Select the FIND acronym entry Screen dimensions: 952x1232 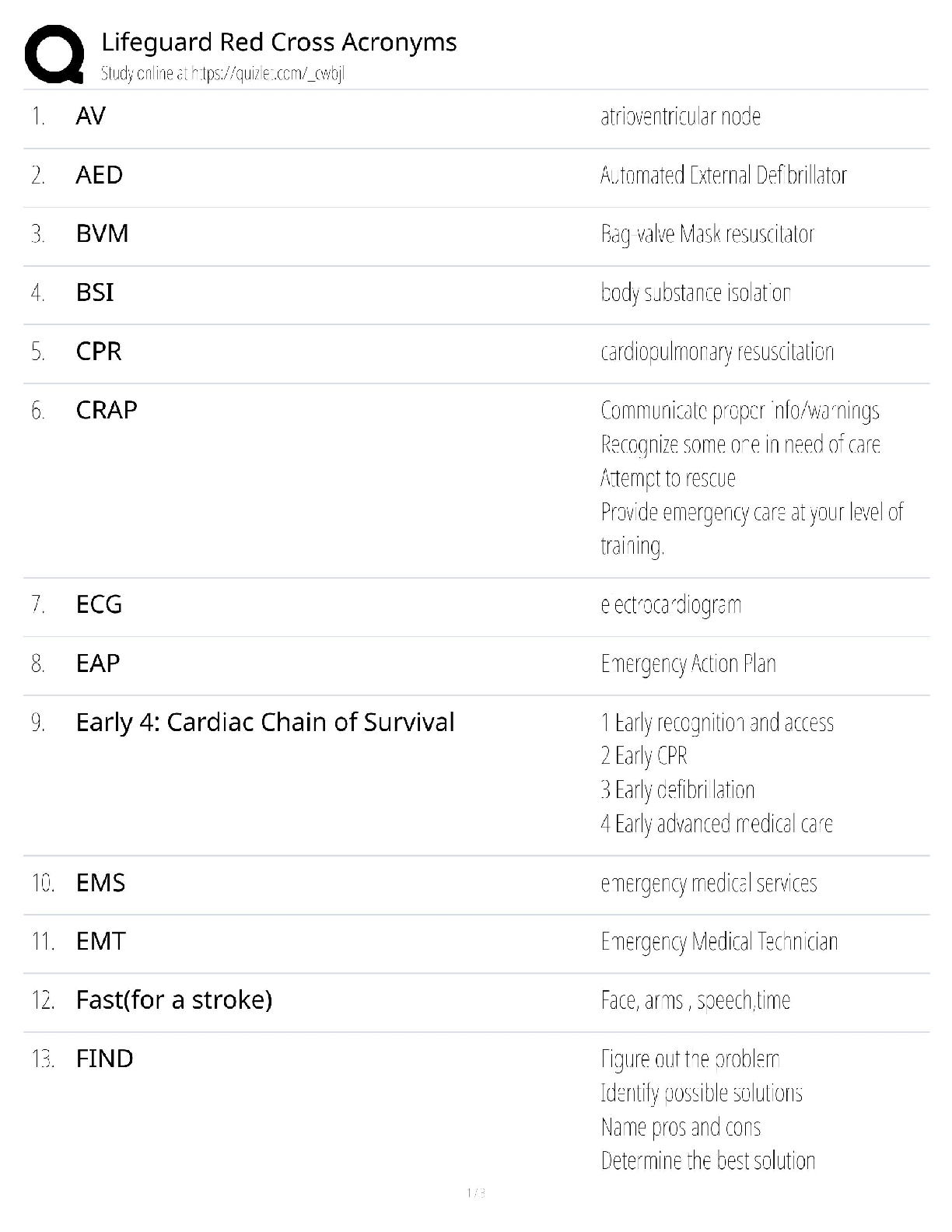104,1059
